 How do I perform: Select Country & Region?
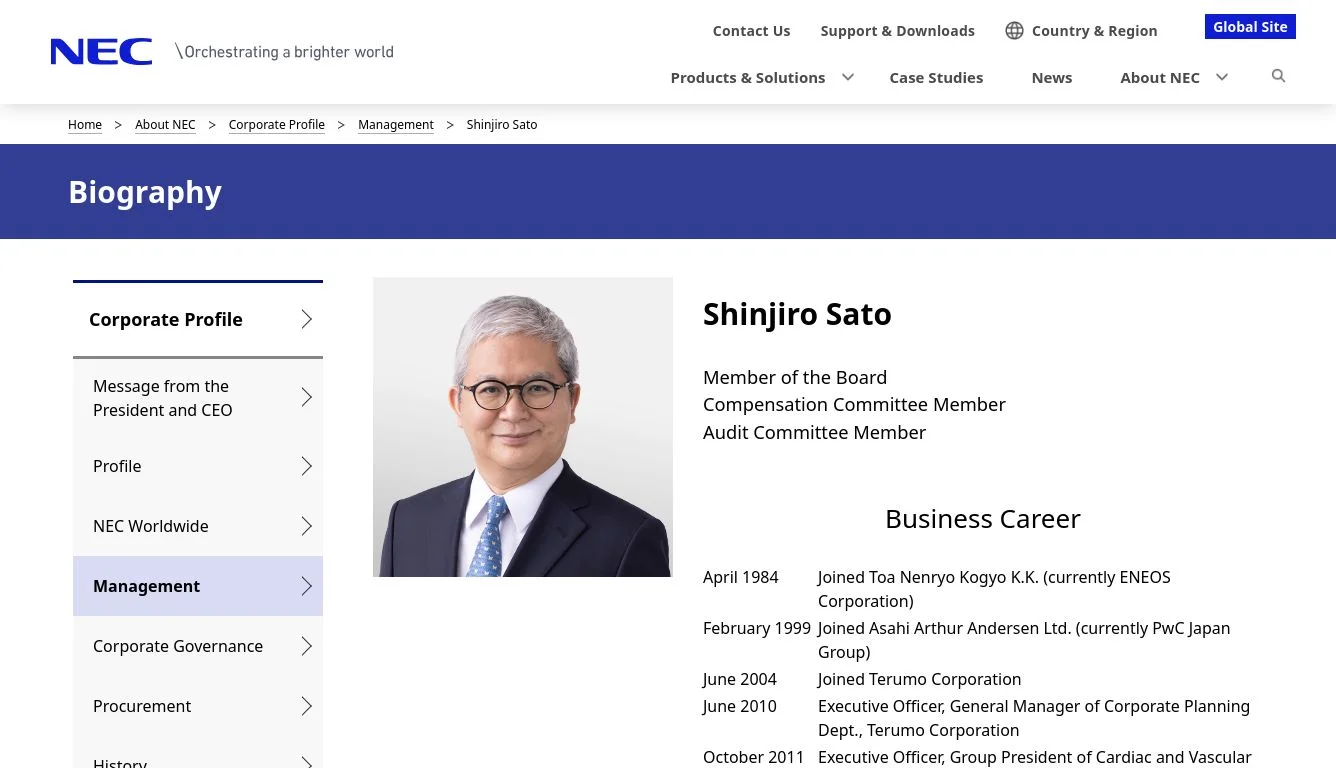point(1094,31)
